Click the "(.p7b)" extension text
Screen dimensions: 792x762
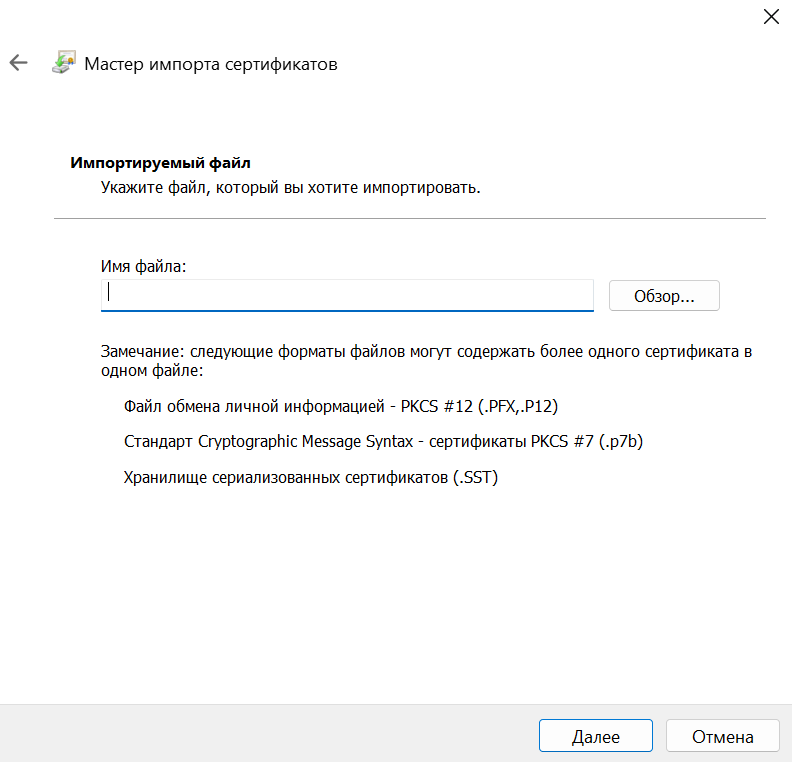620,441
